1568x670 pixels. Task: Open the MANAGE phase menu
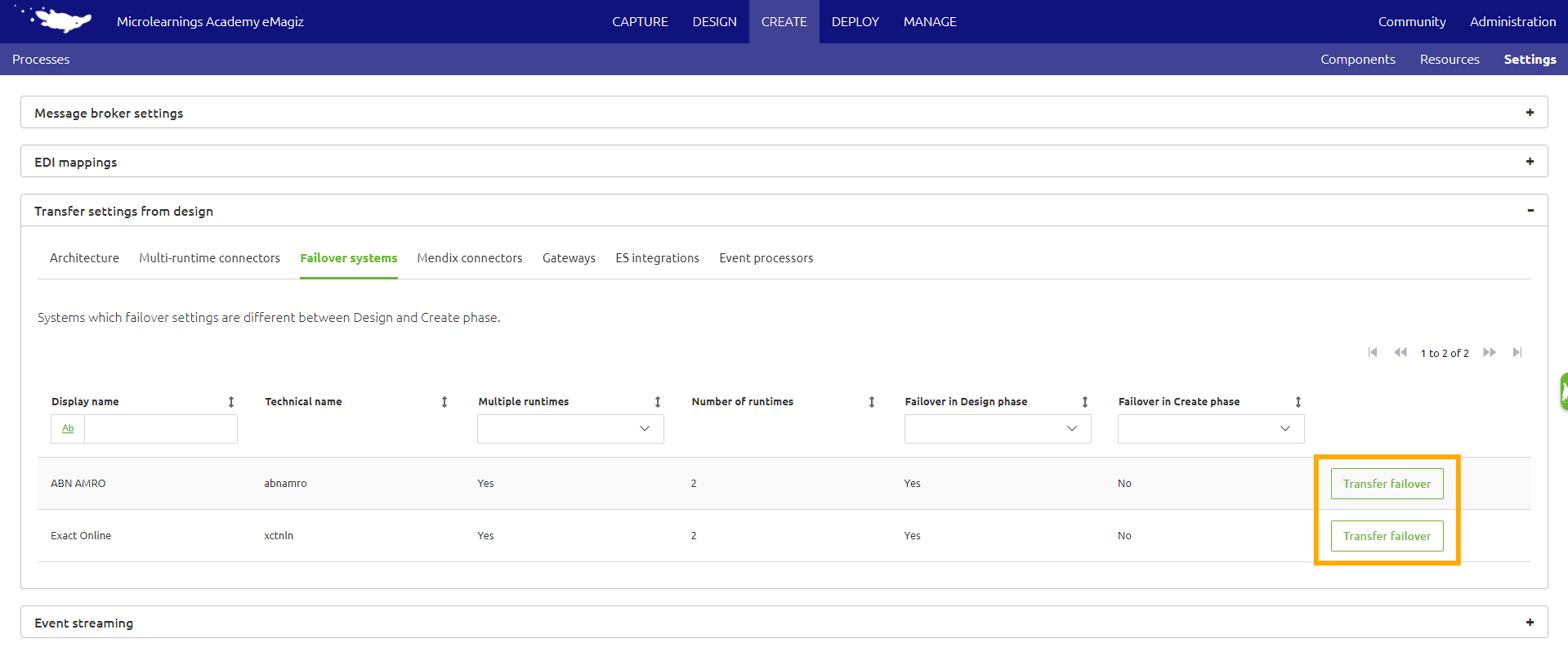pos(930,22)
